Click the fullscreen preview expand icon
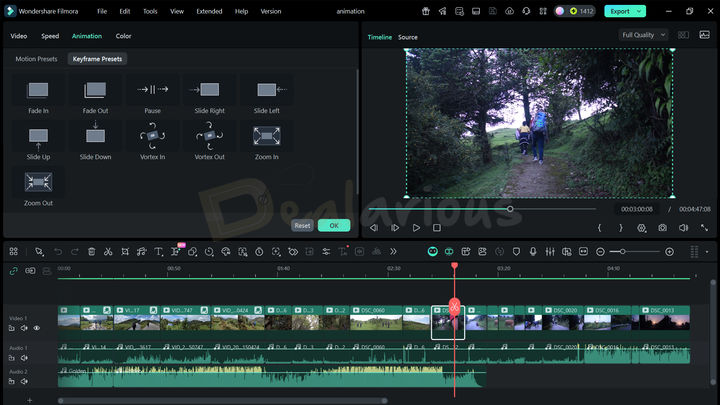Viewport: 720px width, 405px height. tap(704, 228)
